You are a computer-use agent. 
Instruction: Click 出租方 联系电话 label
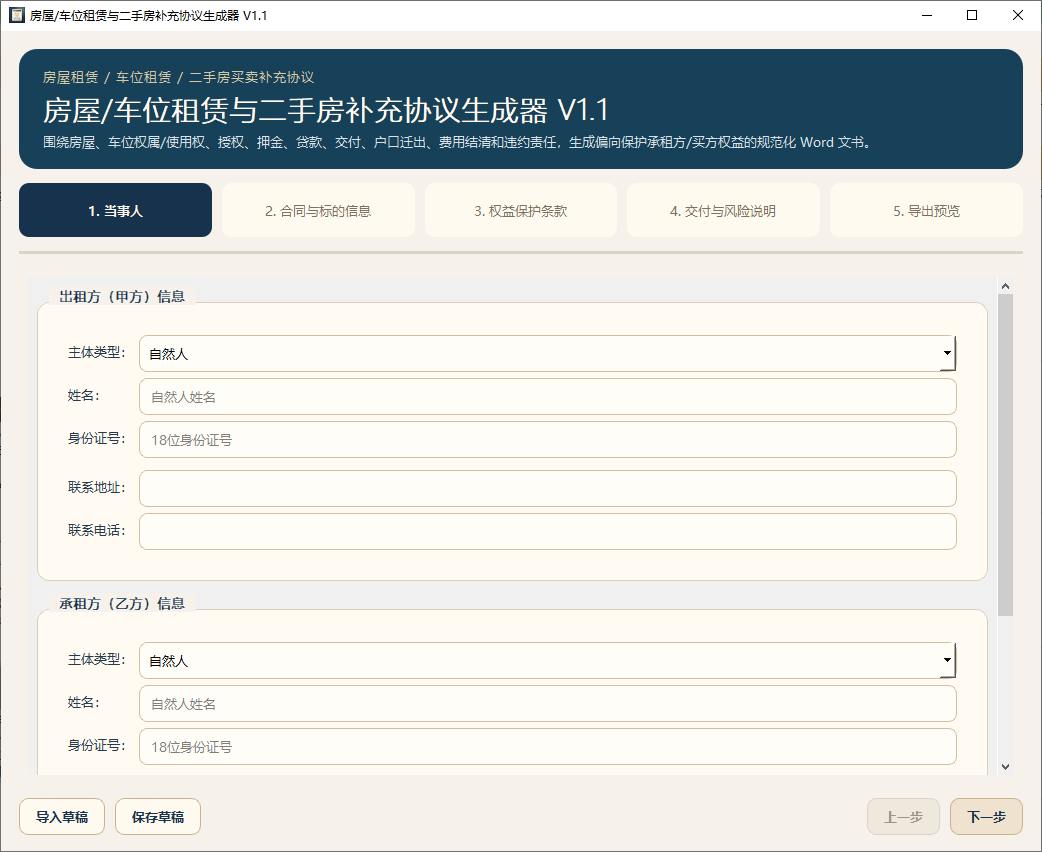[x=96, y=530]
